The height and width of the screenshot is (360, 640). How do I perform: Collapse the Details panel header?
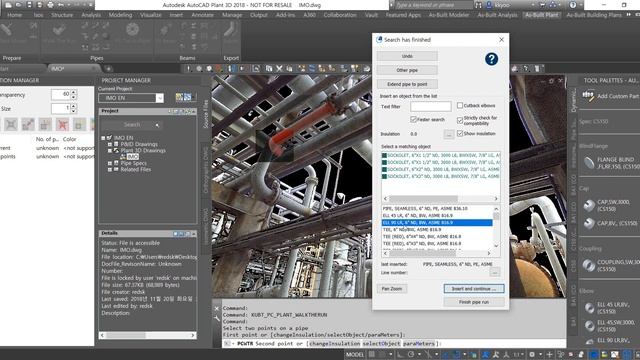click(193, 233)
